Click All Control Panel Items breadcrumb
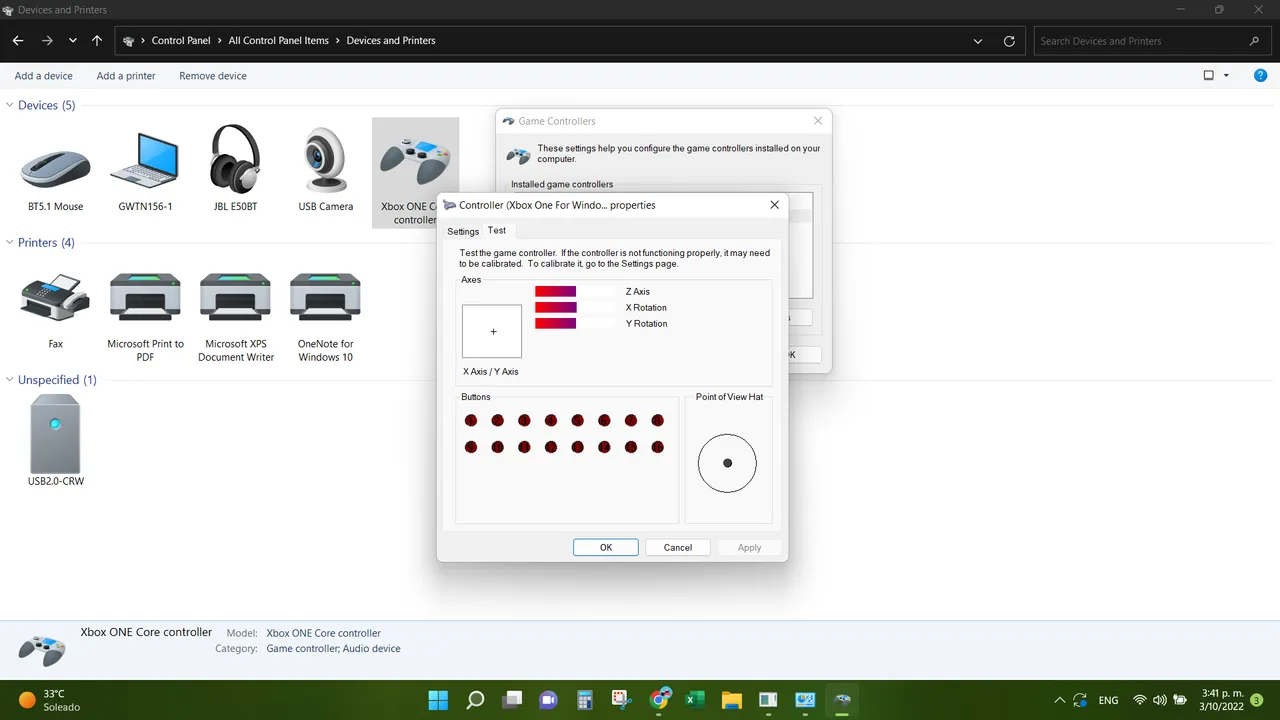The width and height of the screenshot is (1280, 720). tap(278, 41)
